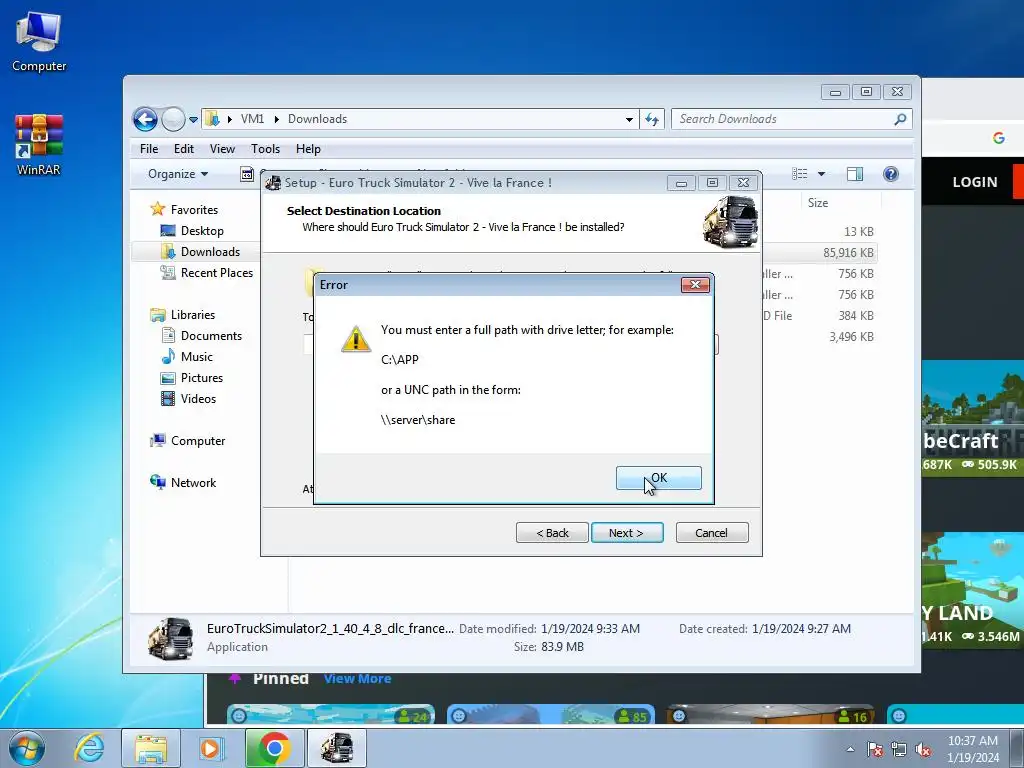Expand the Organize dropdown
The width and height of the screenshot is (1024, 768).
coord(178,174)
